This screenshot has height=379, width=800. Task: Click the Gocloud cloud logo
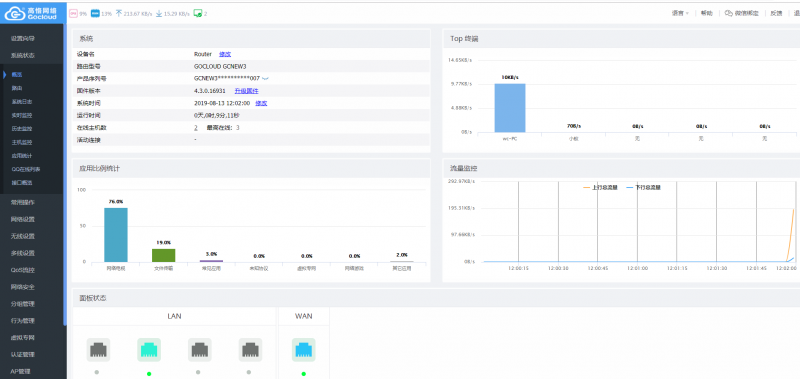tap(14, 13)
